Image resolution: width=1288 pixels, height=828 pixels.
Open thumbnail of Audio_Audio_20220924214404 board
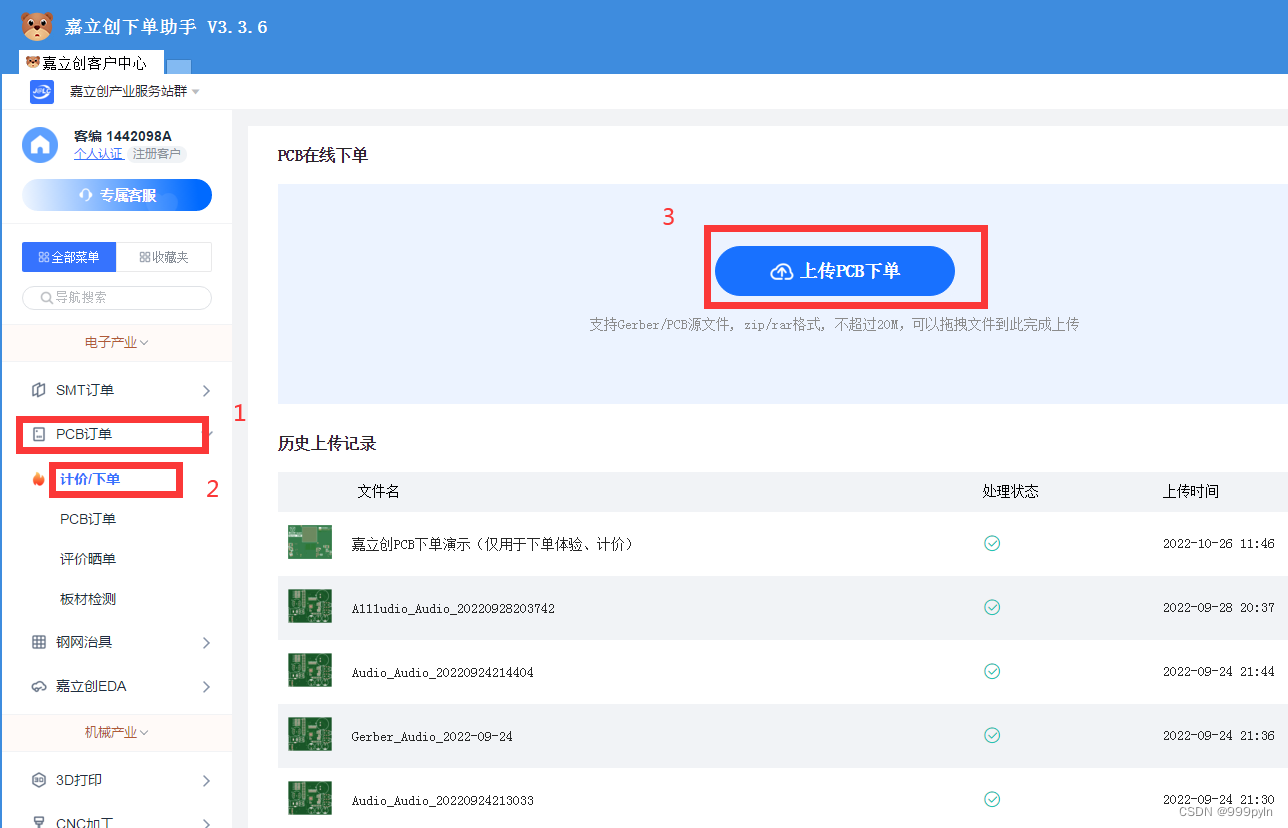coord(310,670)
